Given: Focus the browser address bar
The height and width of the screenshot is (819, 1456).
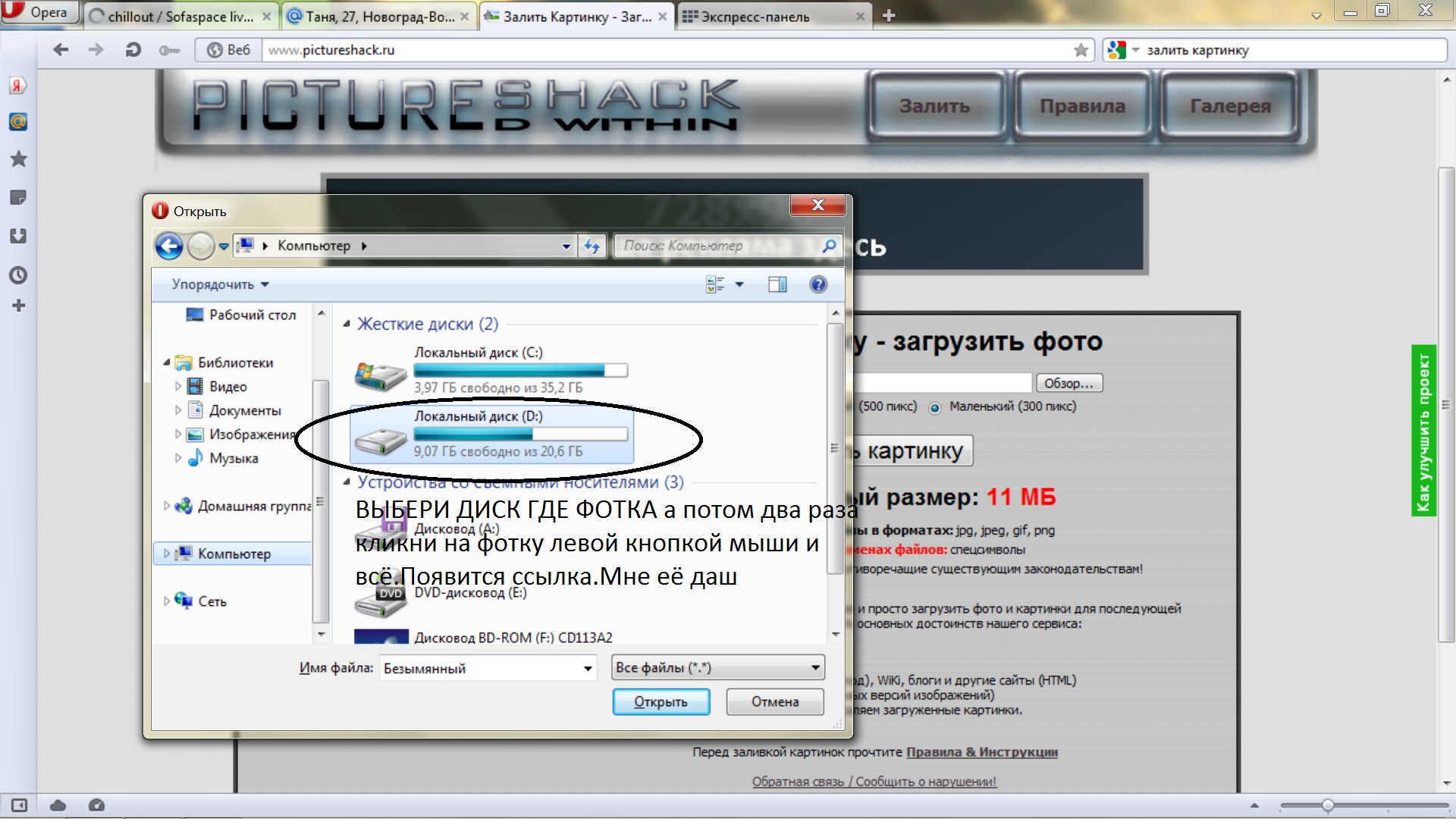Looking at the screenshot, I should point(667,50).
